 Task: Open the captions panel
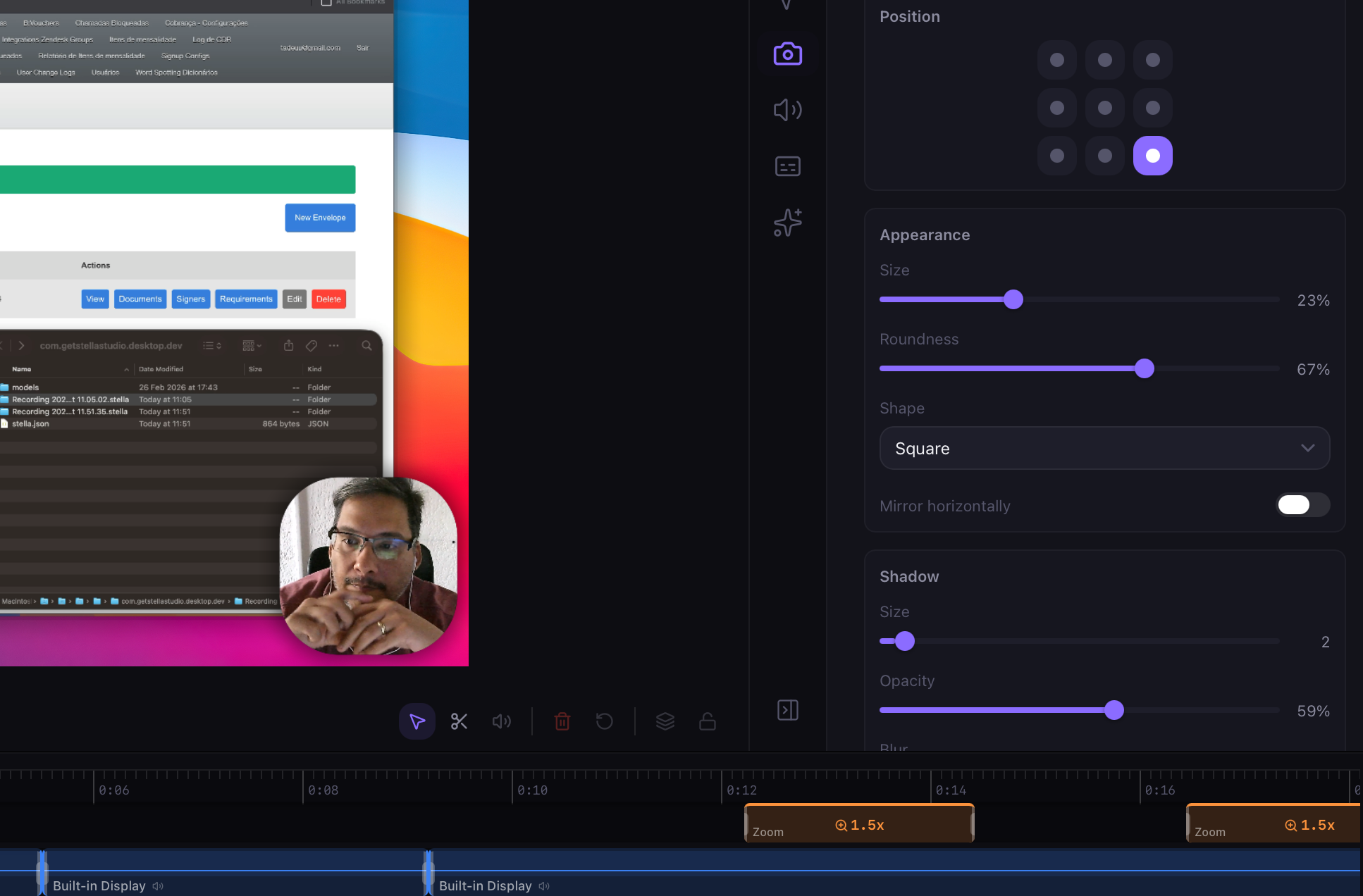[x=787, y=166]
